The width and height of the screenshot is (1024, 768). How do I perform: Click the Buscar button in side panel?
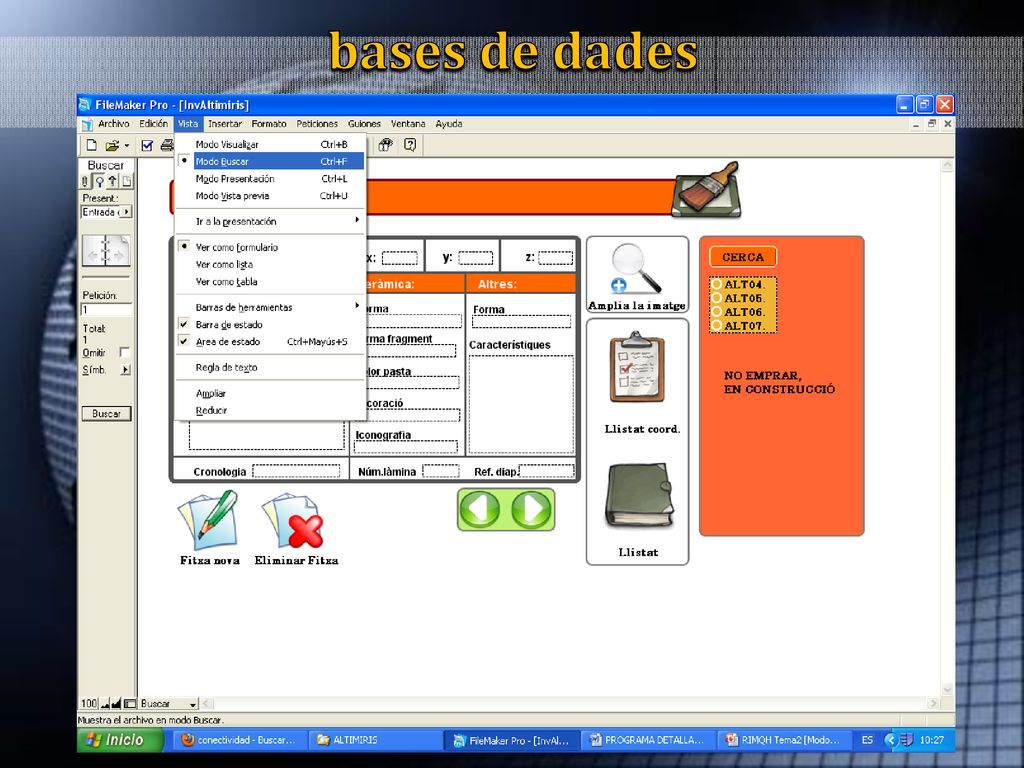click(x=106, y=413)
